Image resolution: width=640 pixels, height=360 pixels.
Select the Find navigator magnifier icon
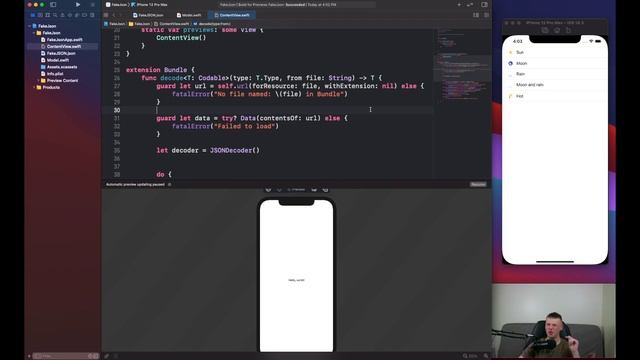coord(55,15)
